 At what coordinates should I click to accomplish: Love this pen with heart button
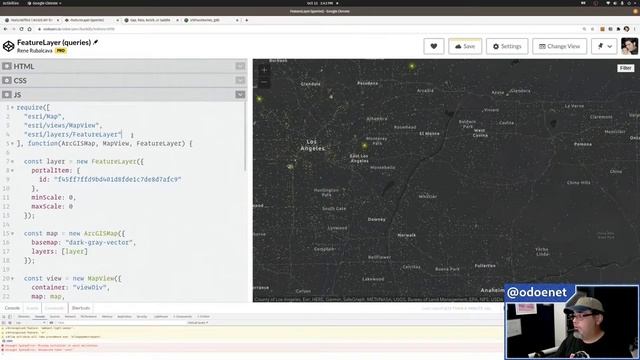tap(433, 46)
